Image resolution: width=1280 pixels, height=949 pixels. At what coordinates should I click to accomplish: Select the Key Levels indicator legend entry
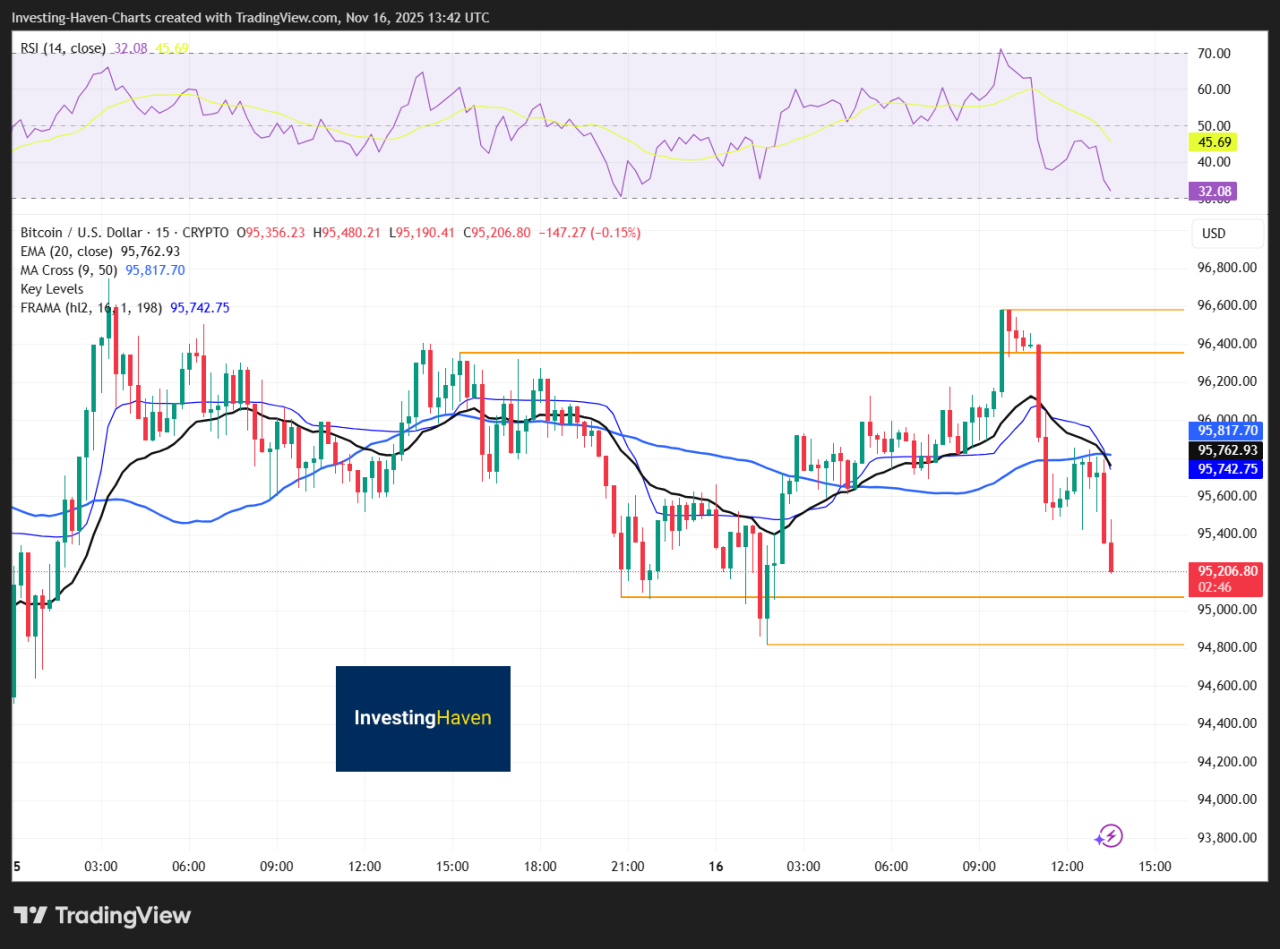click(x=52, y=288)
